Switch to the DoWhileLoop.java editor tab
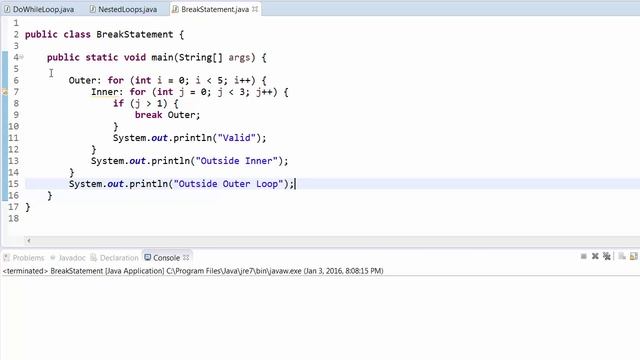Screen dimensions: 640x360 tap(39, 9)
